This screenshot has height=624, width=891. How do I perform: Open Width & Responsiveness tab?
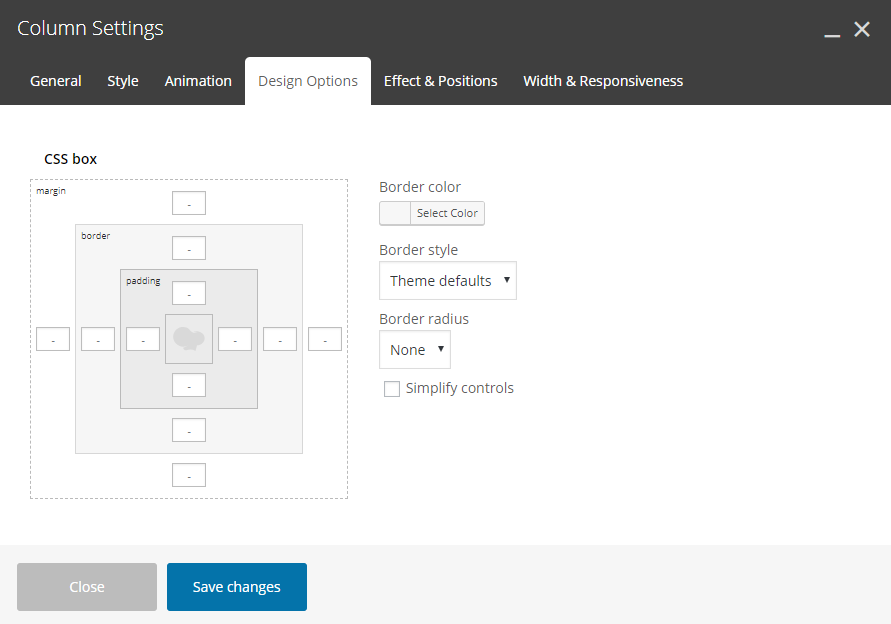pos(603,81)
